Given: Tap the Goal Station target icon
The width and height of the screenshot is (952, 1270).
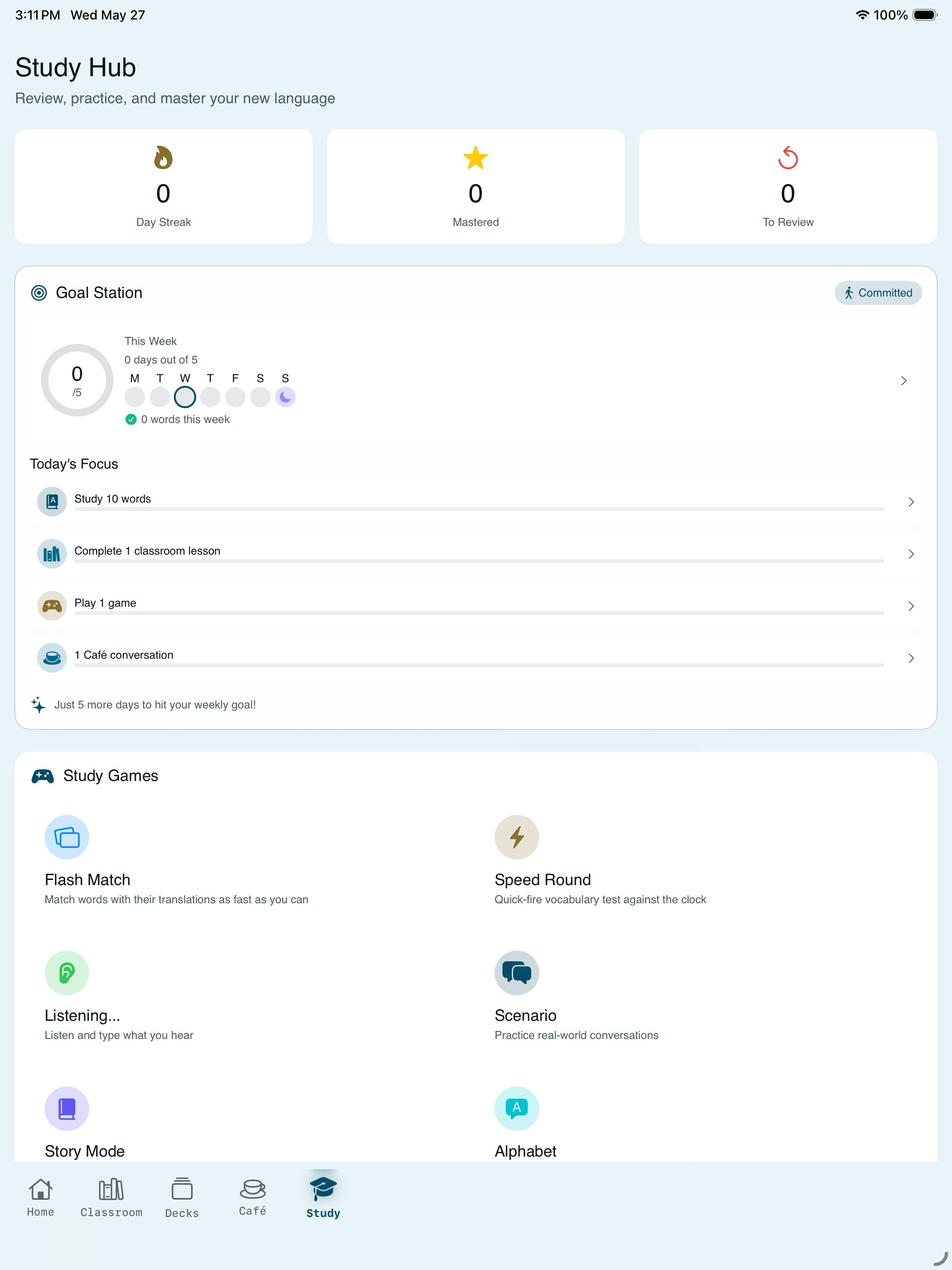Looking at the screenshot, I should (x=39, y=293).
